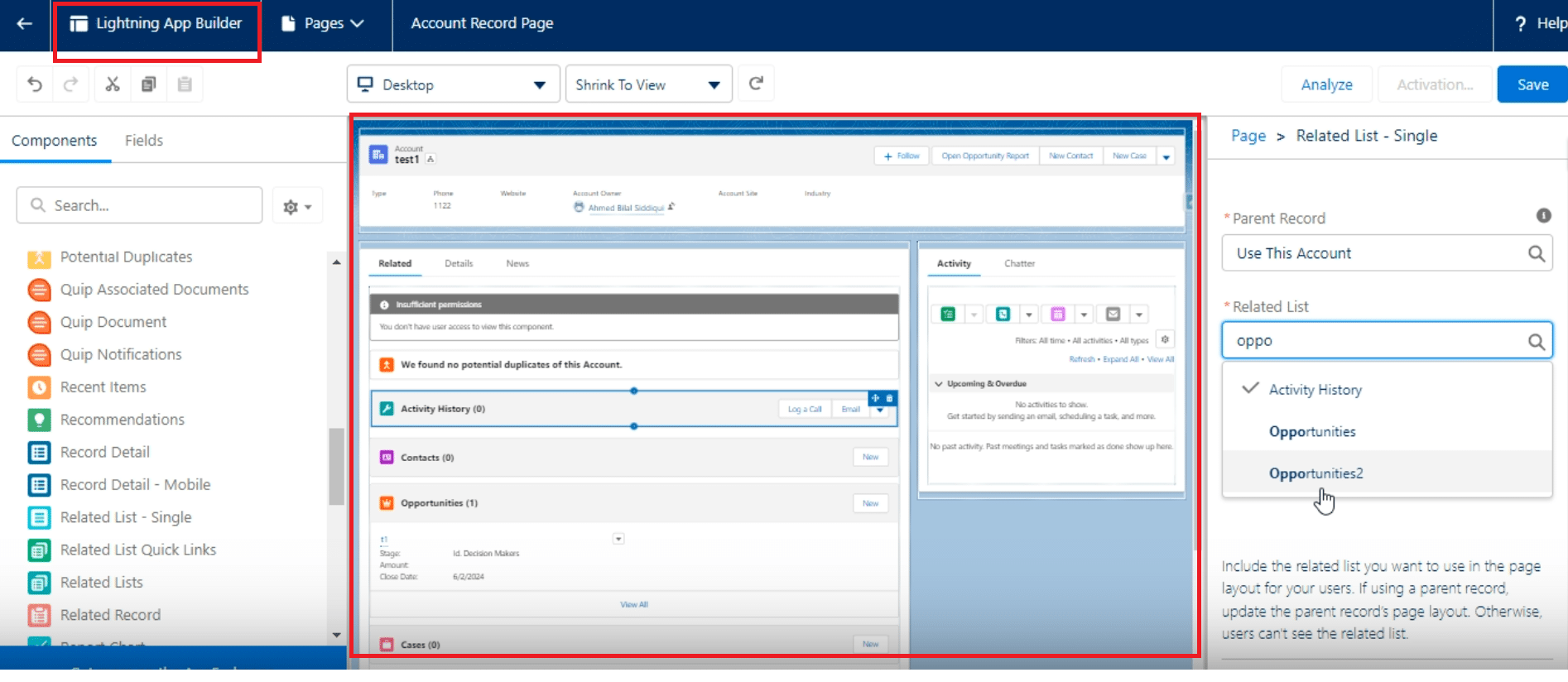Click the Analyze button
Viewport: 1568px width, 682px height.
point(1326,84)
